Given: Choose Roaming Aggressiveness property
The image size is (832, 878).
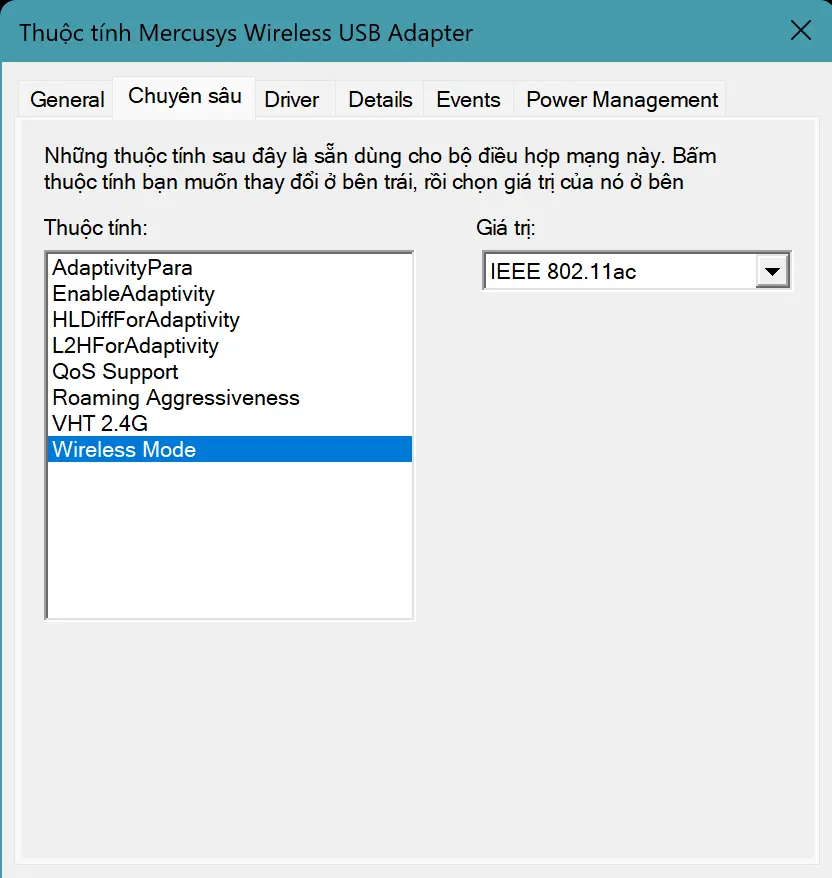Looking at the screenshot, I should click(230, 398).
